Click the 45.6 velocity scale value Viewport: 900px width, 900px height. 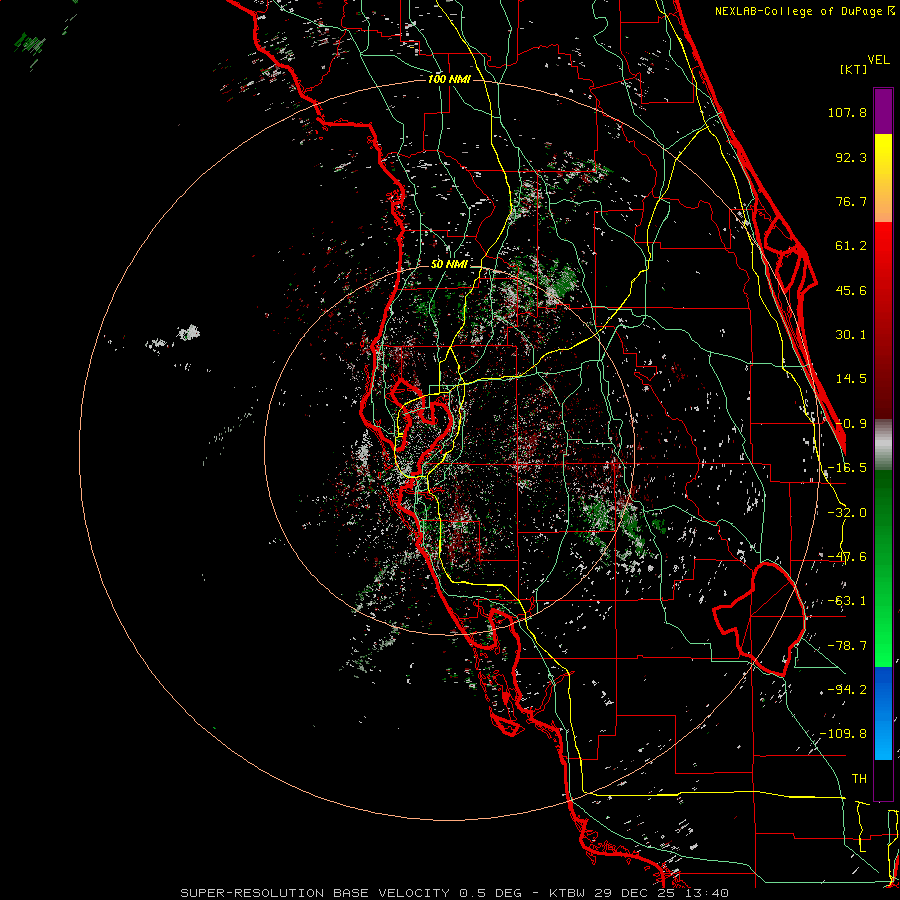pyautogui.click(x=851, y=290)
